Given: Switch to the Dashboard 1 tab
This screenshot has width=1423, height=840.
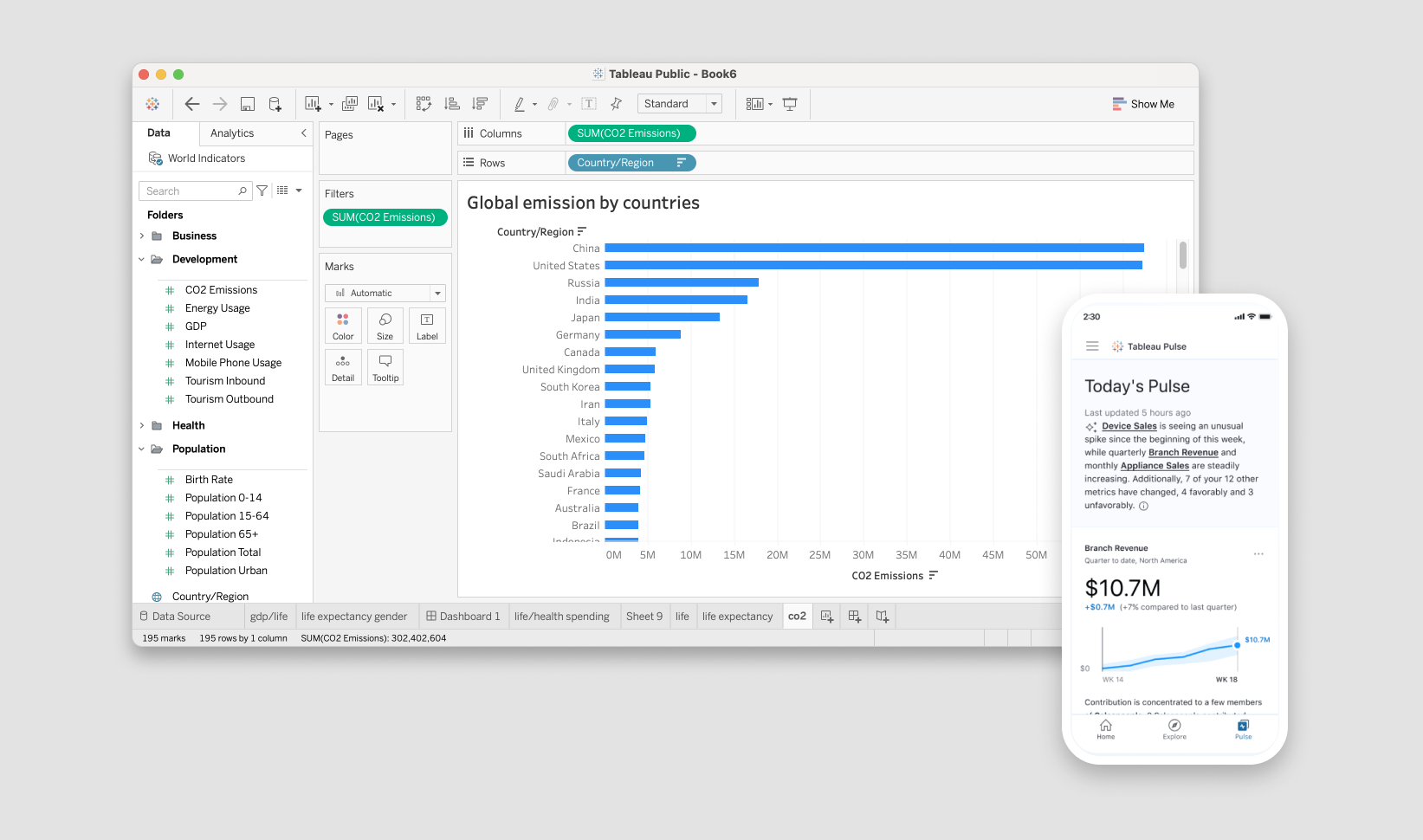Looking at the screenshot, I should (463, 617).
